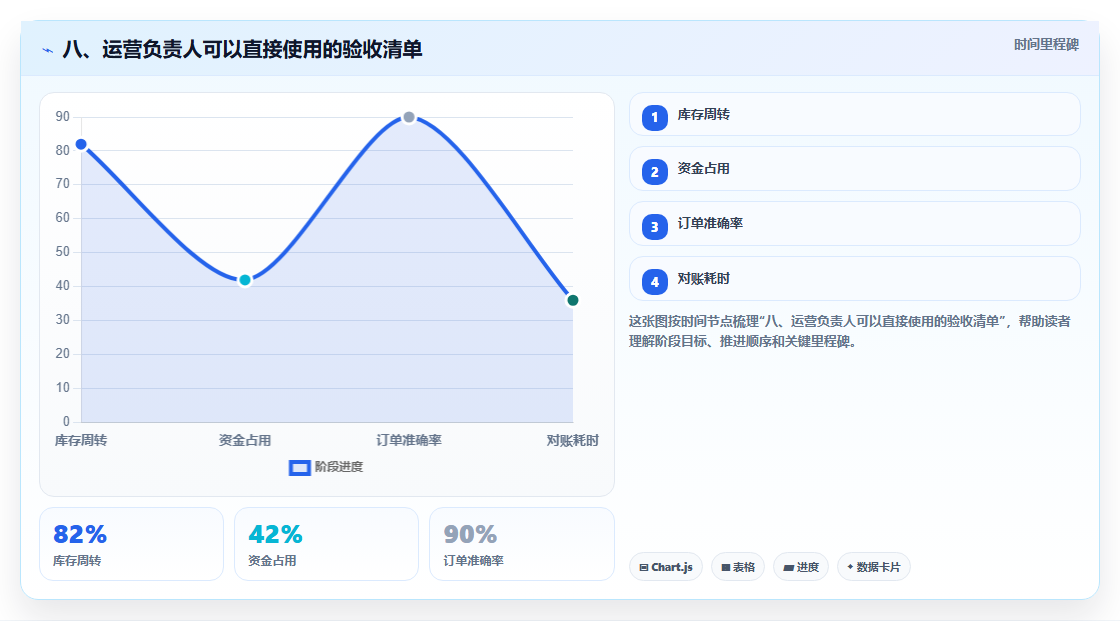Click the y-axis value 0
Screen dimensions: 1120x621
pos(66,422)
